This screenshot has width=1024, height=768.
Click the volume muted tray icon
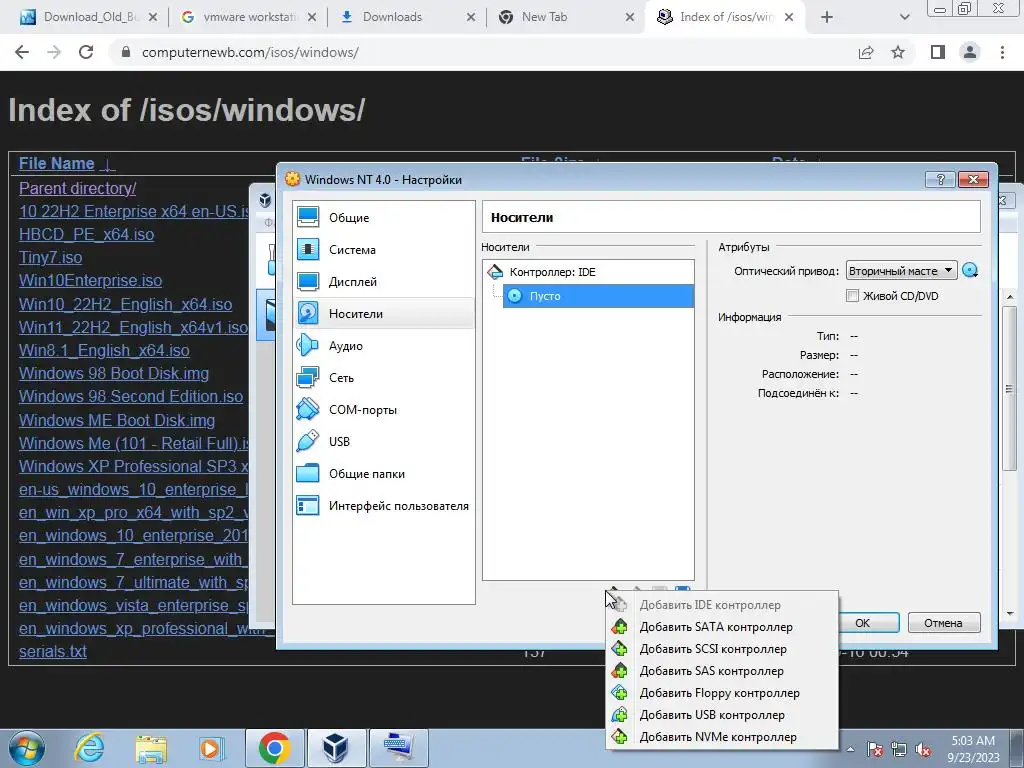coord(923,749)
